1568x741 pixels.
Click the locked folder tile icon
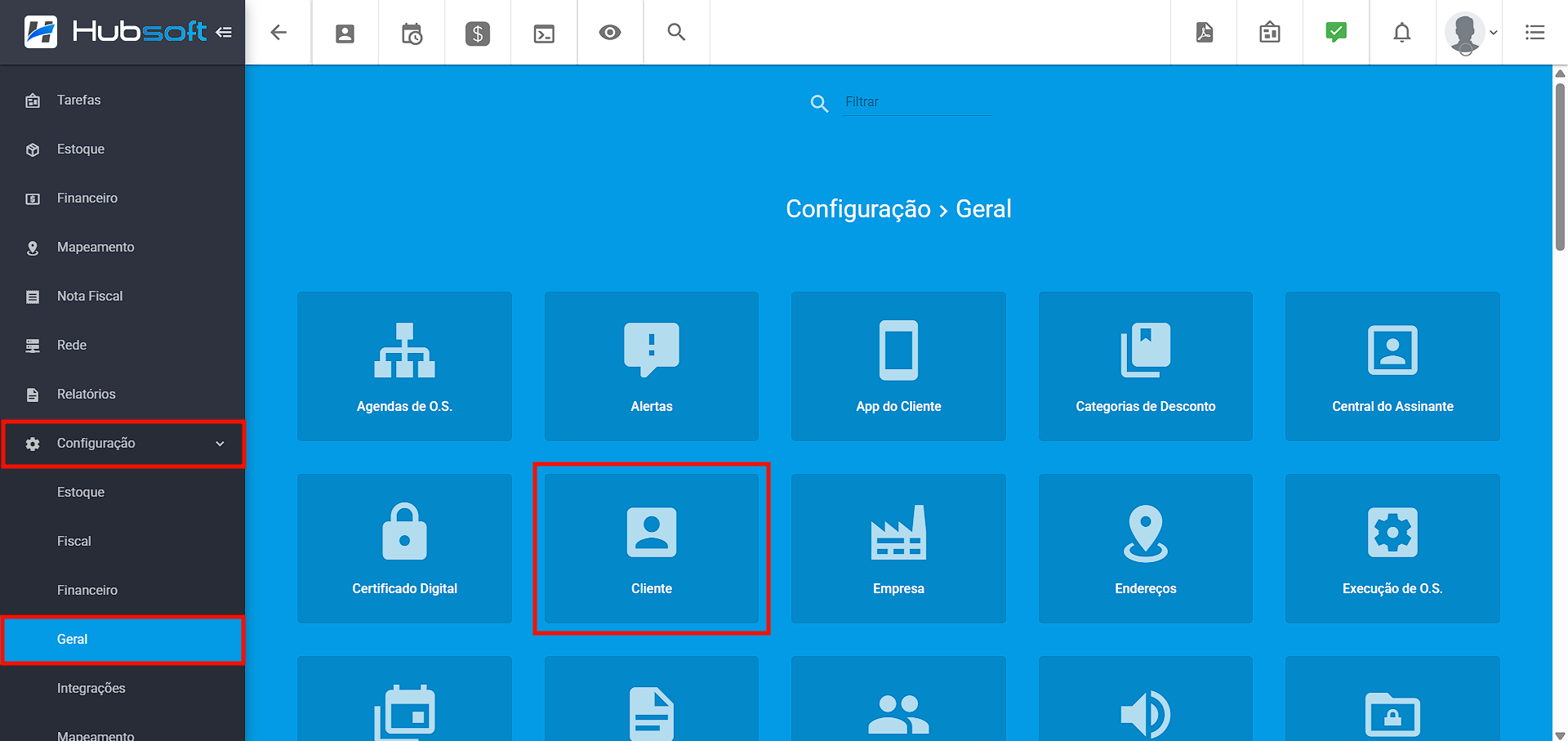1392,715
